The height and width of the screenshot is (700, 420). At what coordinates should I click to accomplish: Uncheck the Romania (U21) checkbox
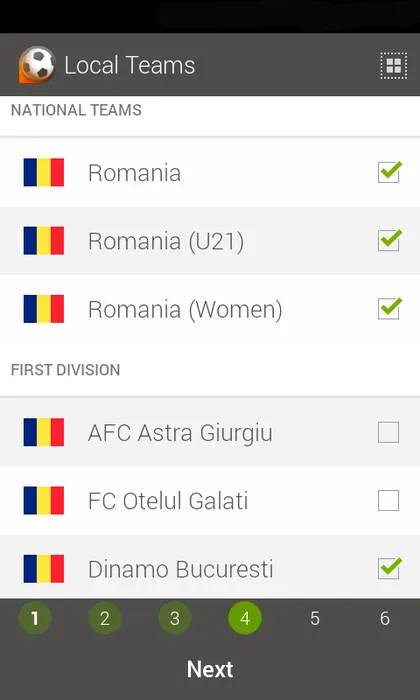tap(389, 240)
